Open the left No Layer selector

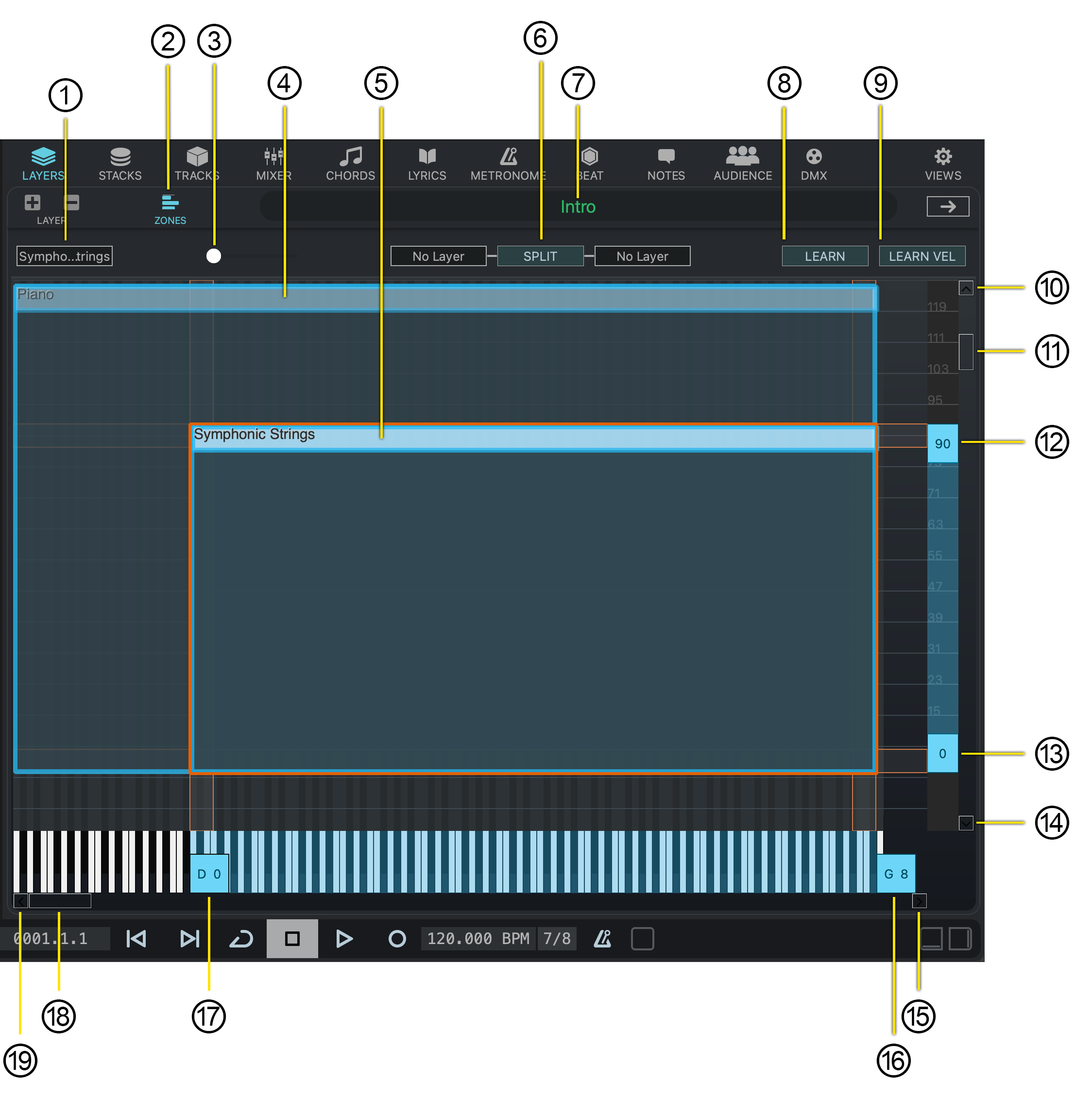click(x=438, y=256)
